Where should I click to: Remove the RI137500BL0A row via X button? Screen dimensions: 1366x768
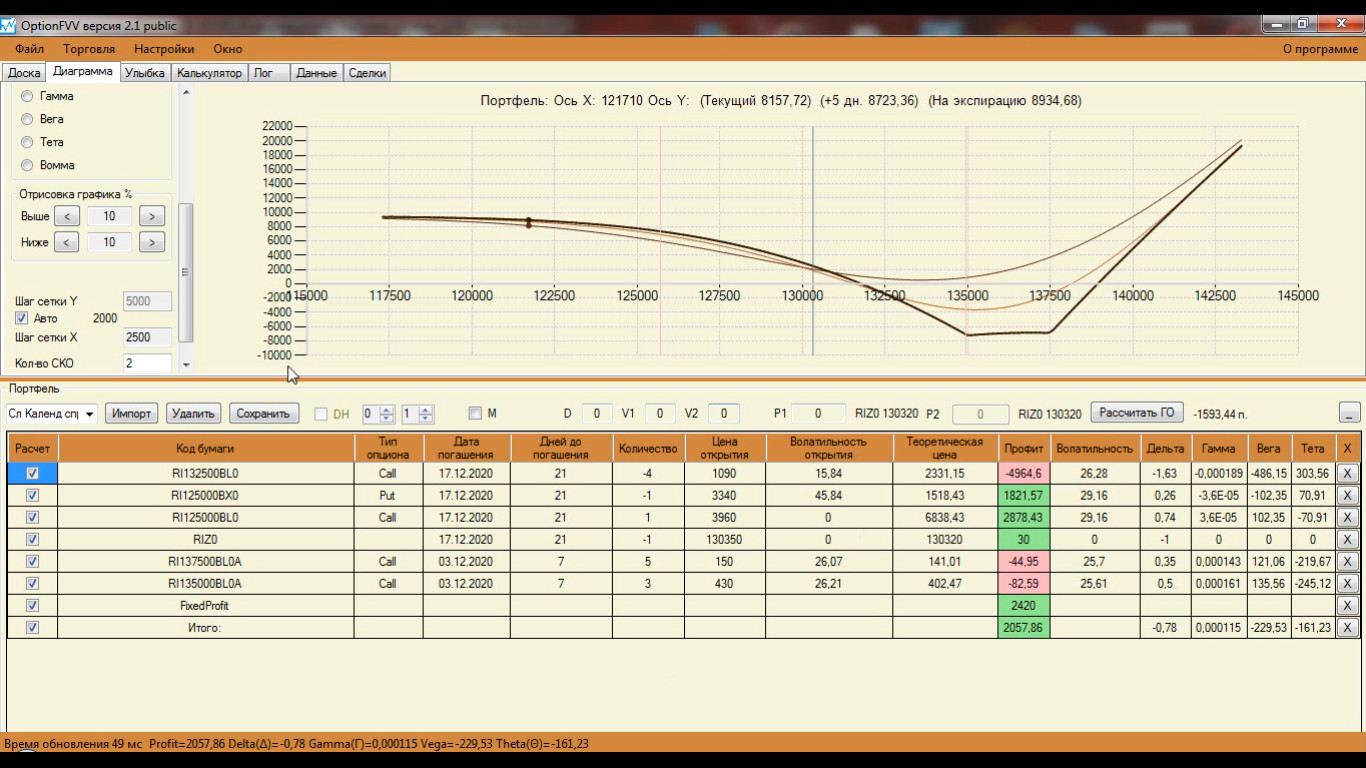(x=1347, y=561)
